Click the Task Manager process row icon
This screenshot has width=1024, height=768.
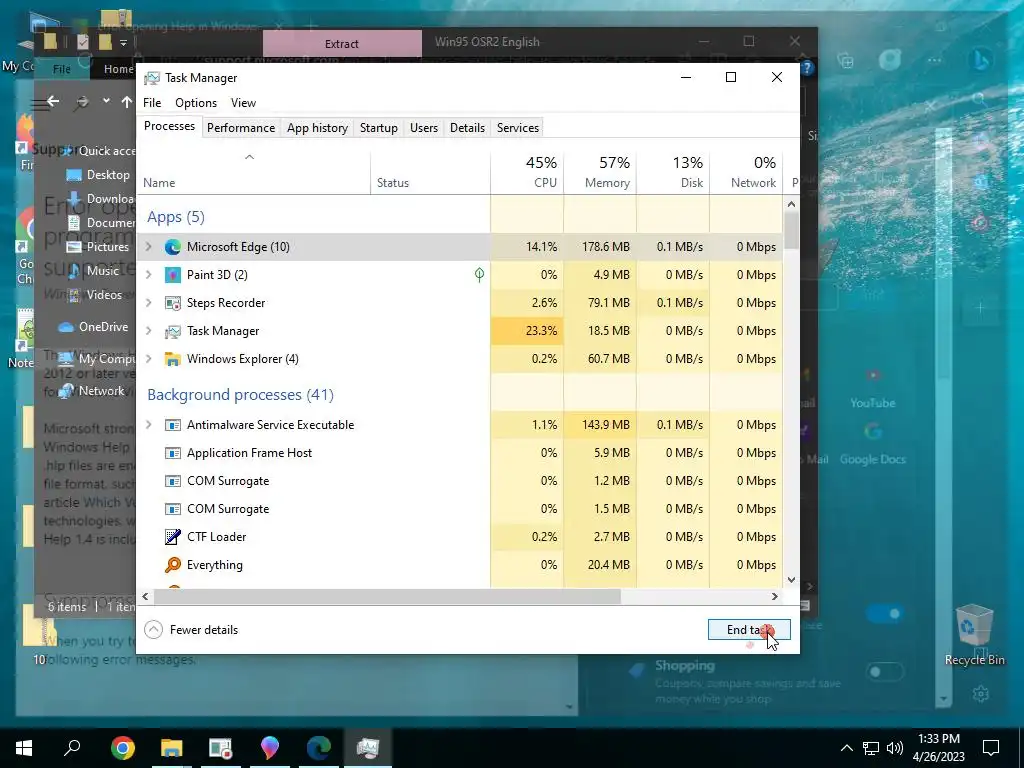pyautogui.click(x=172, y=331)
